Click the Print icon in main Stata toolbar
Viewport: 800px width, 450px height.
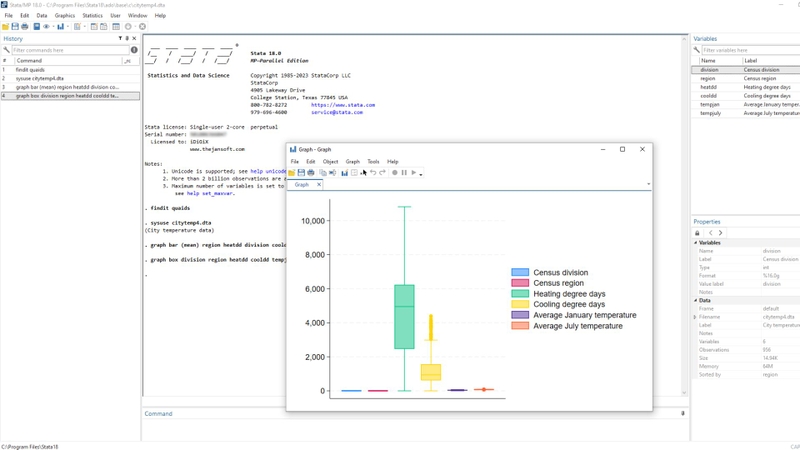tap(24, 27)
